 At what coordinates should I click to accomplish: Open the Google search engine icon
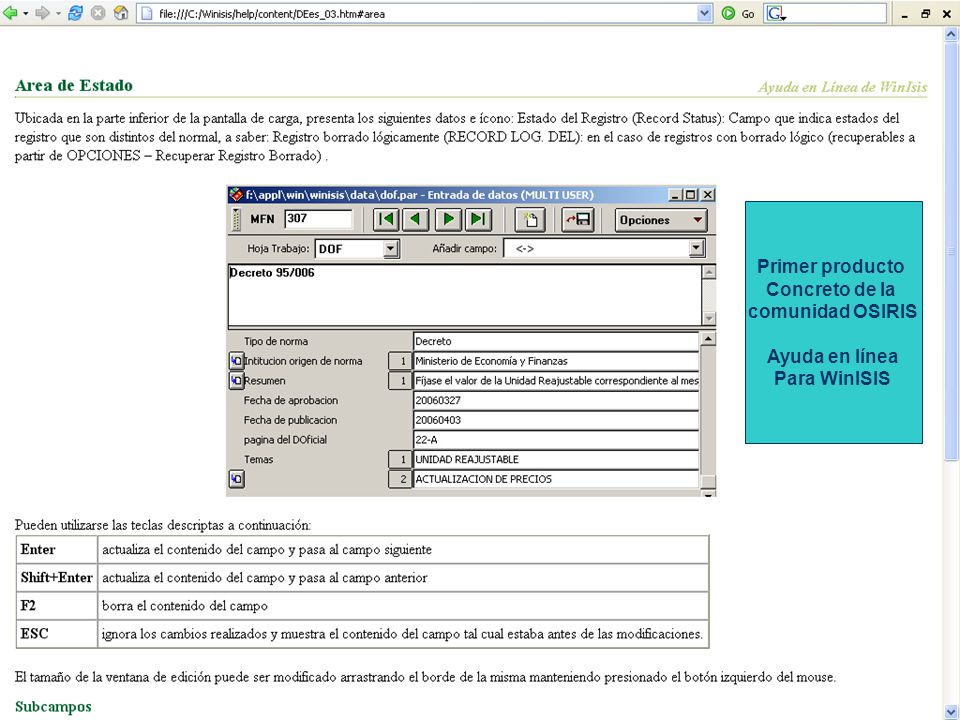pos(776,13)
